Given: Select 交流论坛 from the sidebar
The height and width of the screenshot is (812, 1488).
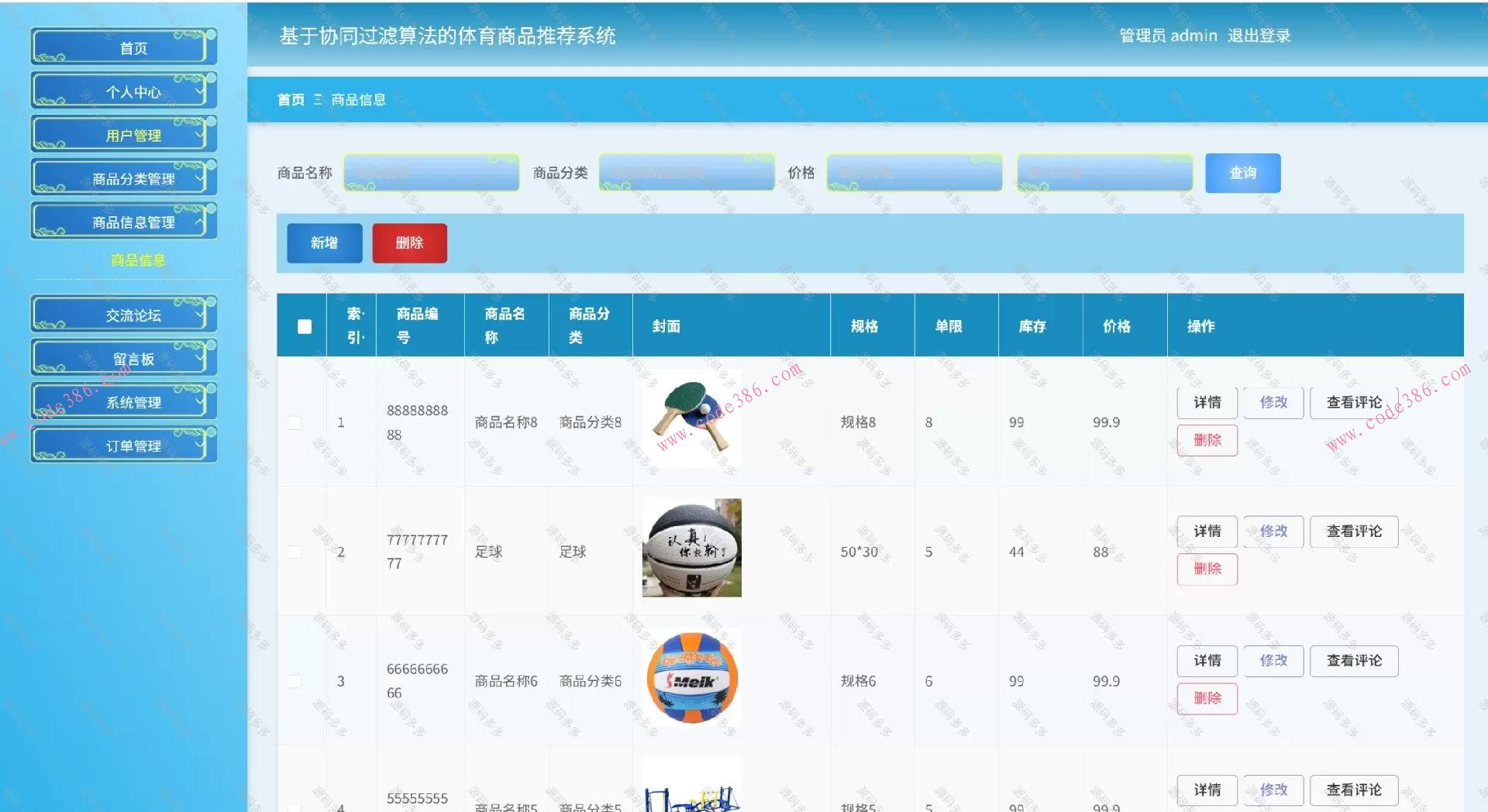Looking at the screenshot, I should pos(123,313).
